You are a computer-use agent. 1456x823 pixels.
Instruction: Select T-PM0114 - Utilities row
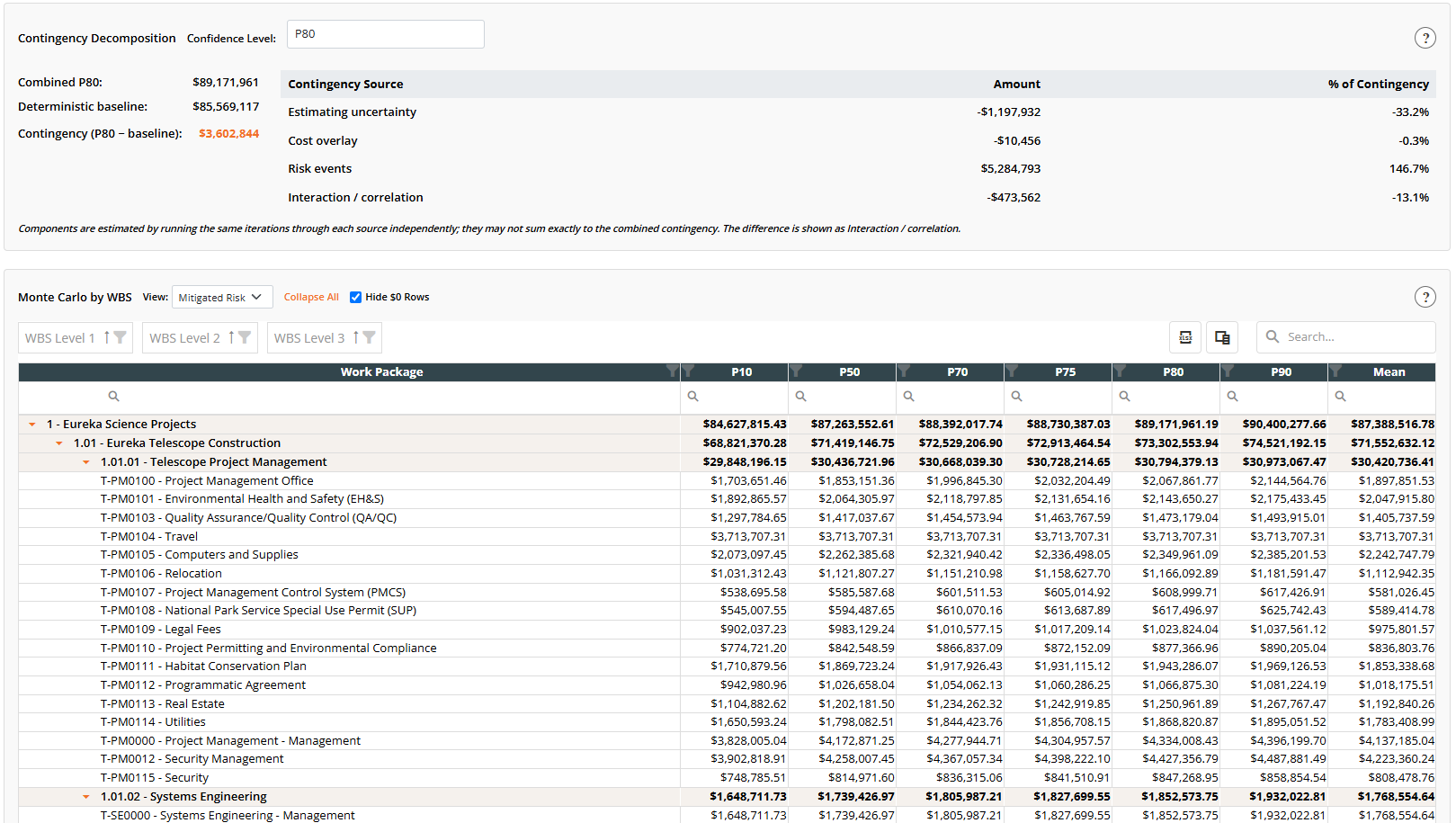[x=727, y=722]
